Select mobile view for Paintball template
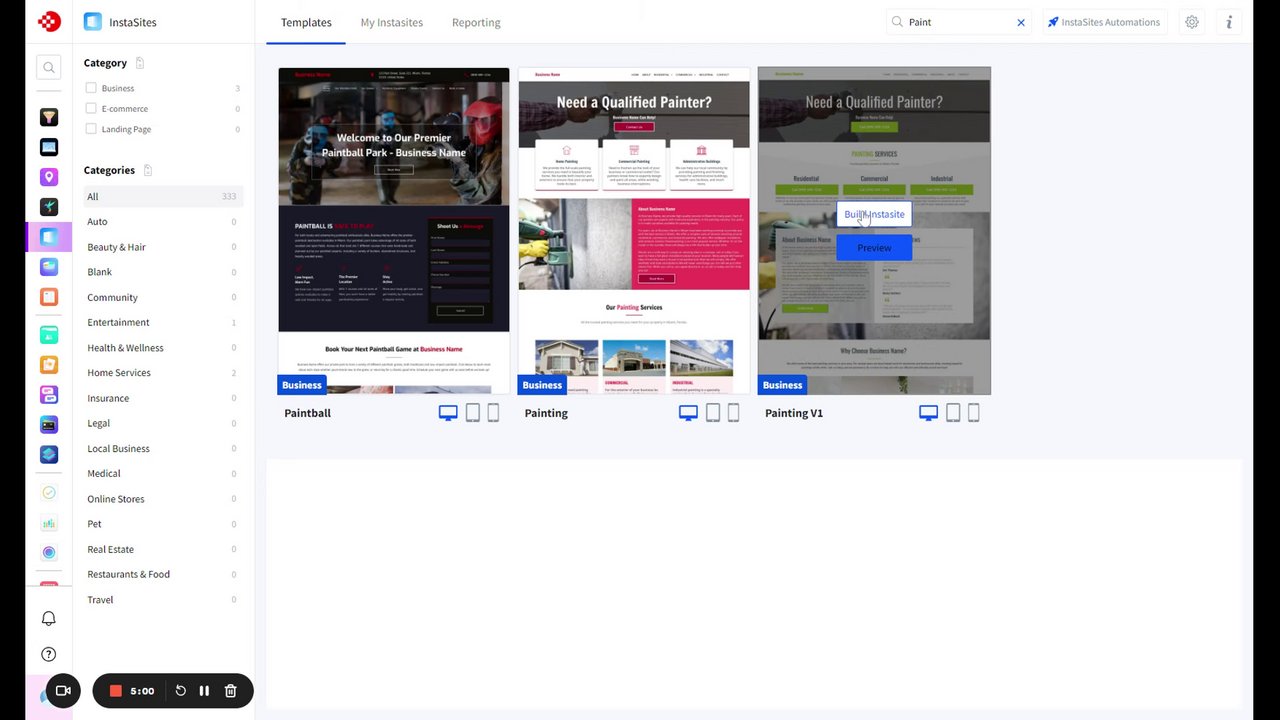This screenshot has height=720, width=1280. (x=493, y=413)
